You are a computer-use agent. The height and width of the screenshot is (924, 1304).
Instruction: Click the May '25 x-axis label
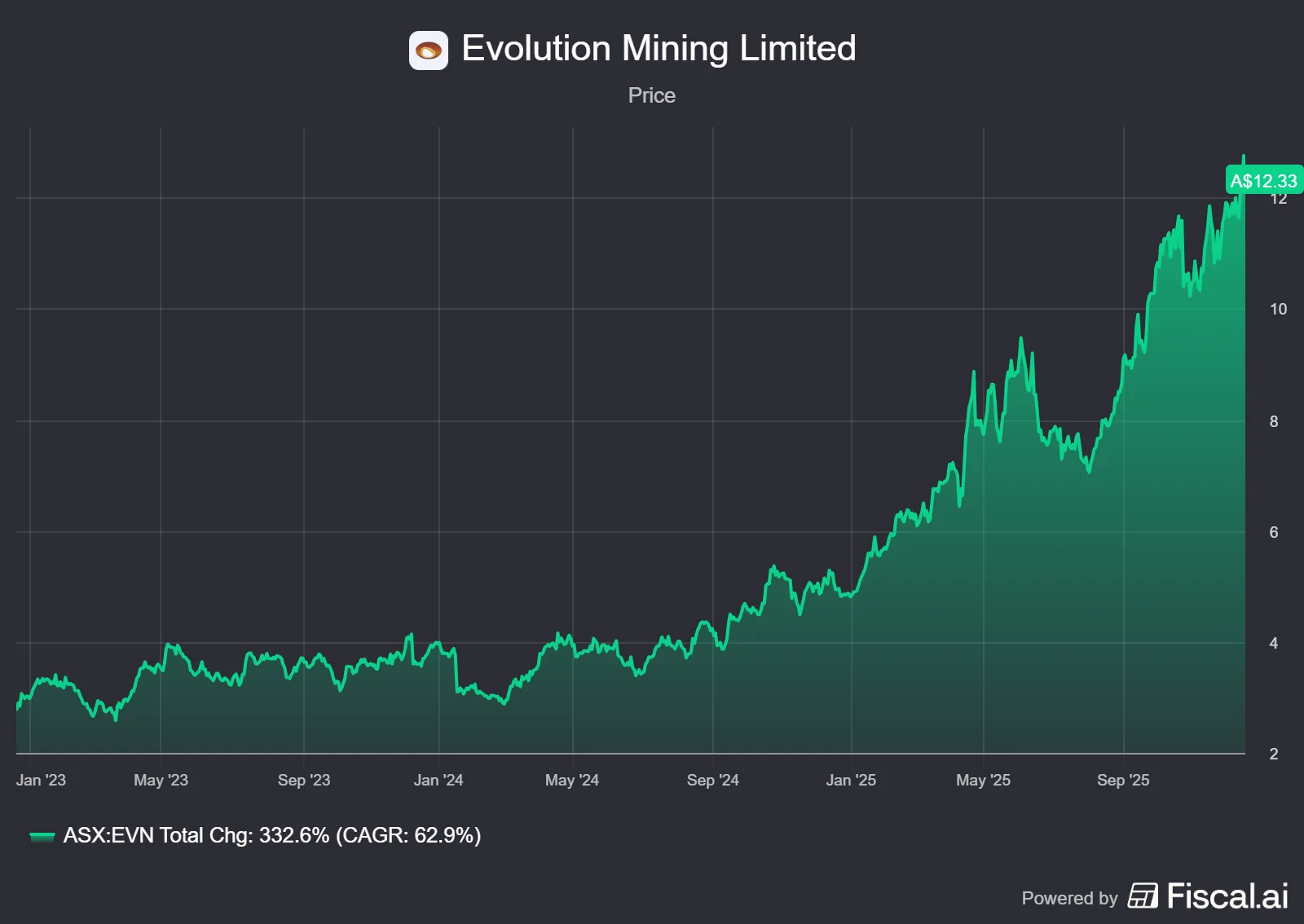pos(983,780)
